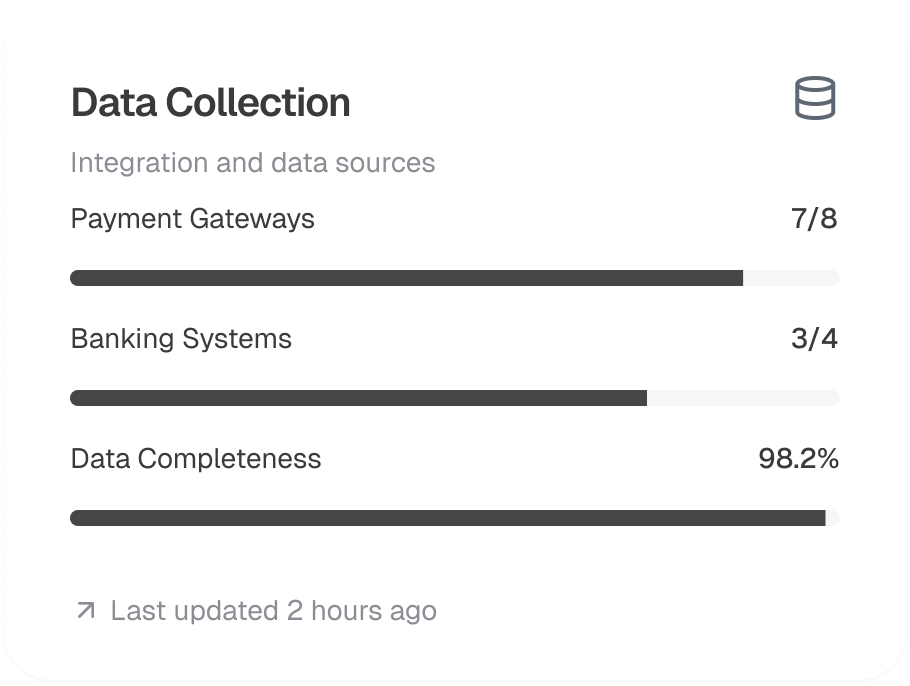Click the 7/8 Payment Gateways count
This screenshot has width=910, height=686.
tap(814, 219)
